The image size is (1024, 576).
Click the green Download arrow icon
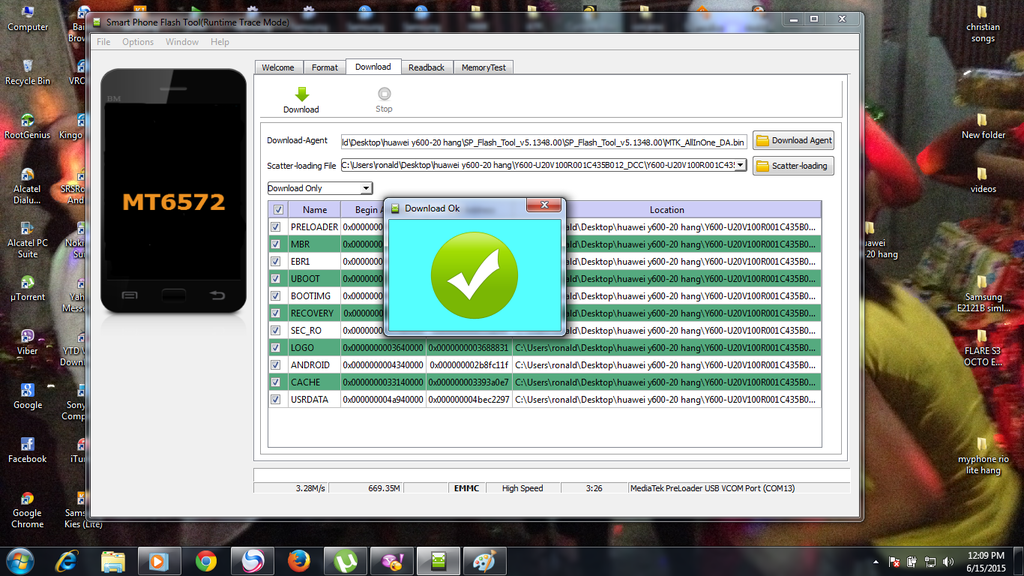301,94
